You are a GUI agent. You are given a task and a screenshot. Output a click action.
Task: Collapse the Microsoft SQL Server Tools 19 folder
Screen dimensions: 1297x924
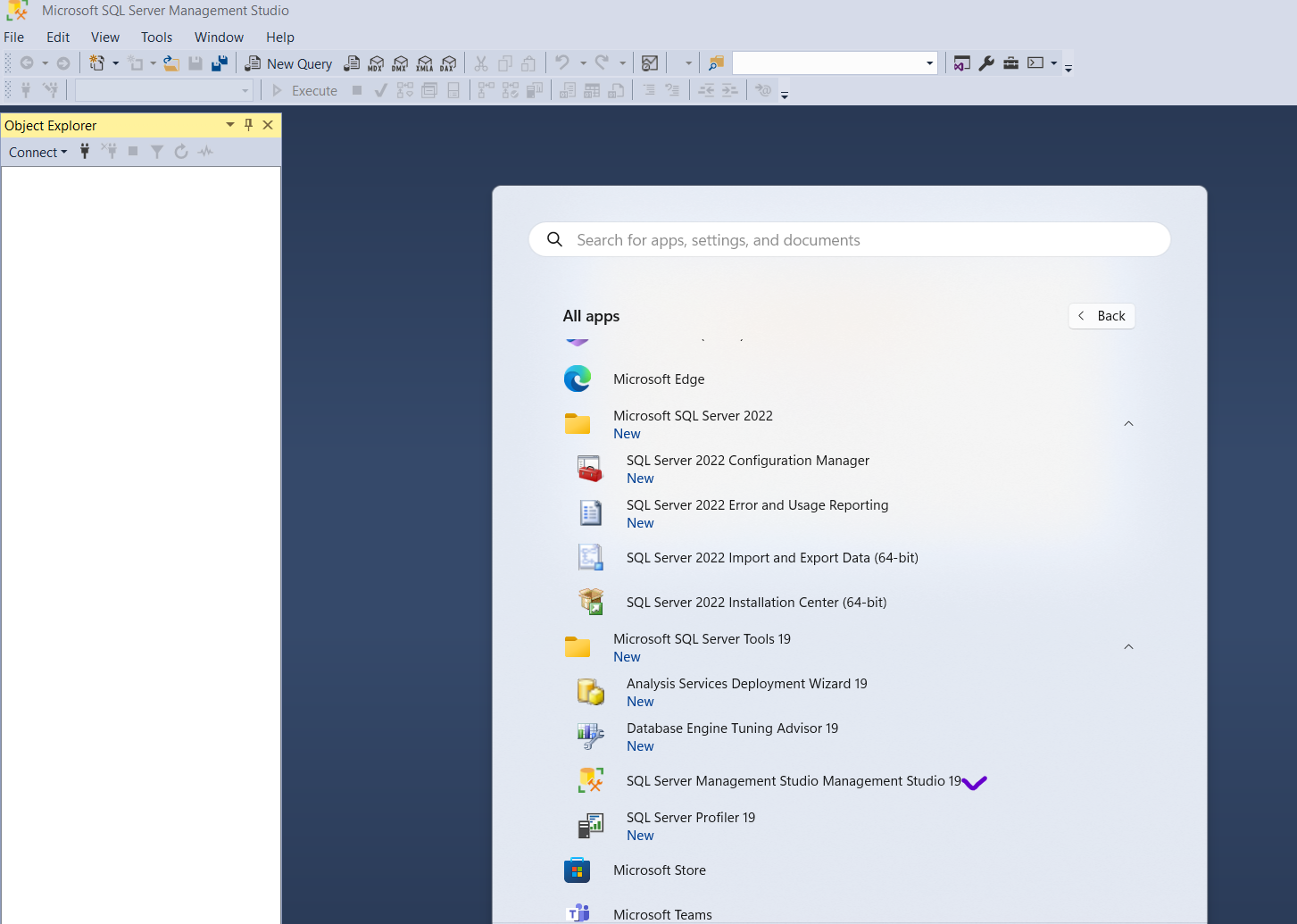(x=1128, y=647)
